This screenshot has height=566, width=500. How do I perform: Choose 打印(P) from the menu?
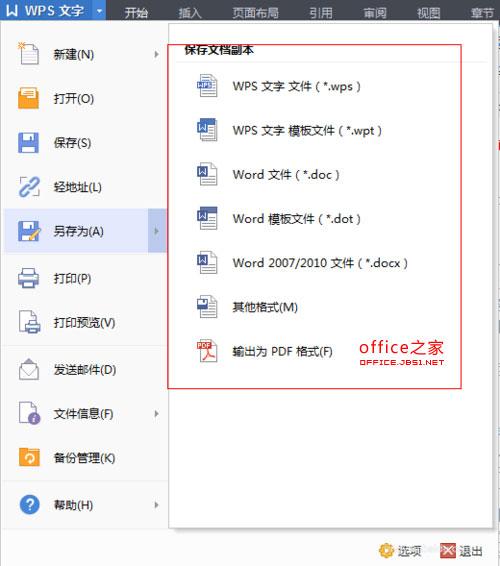point(85,278)
